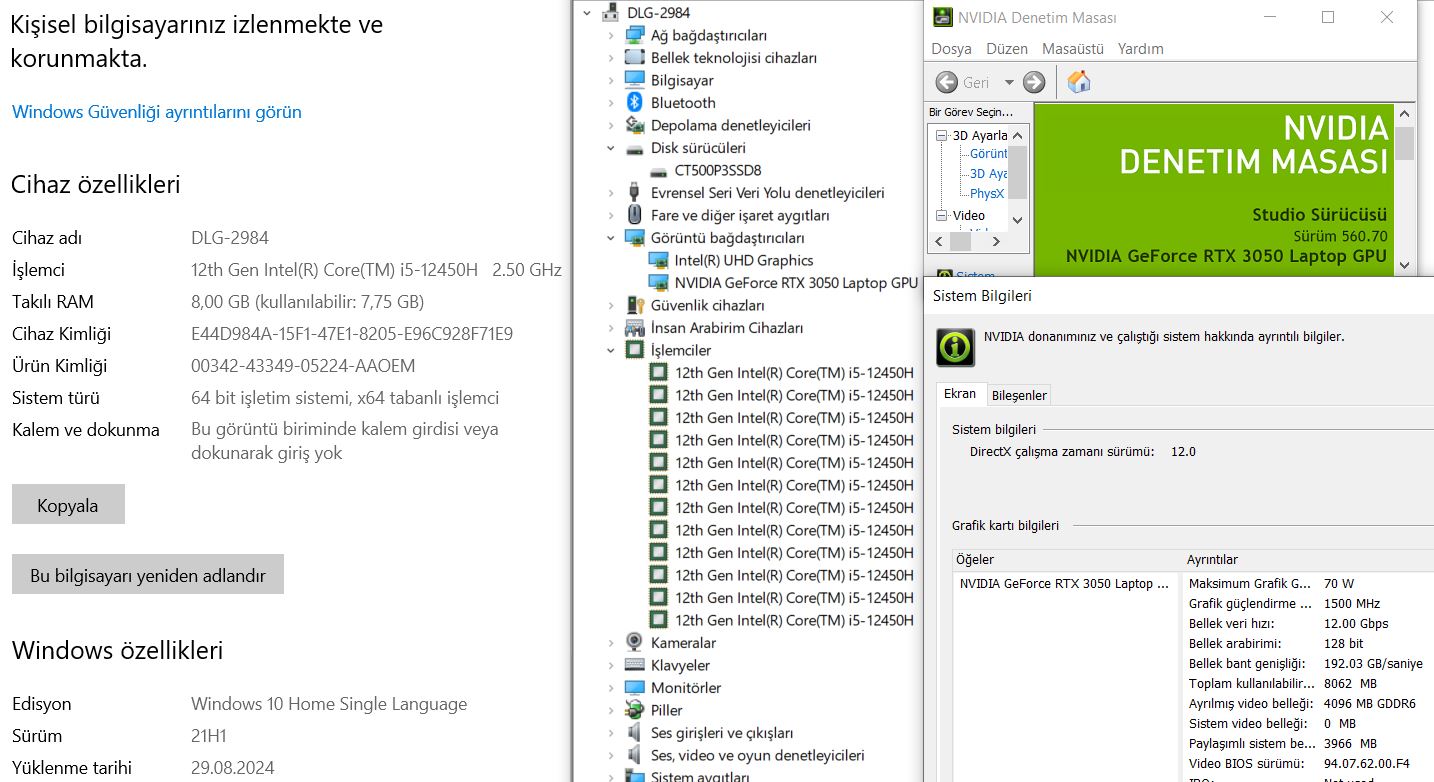Expand the Kameralar category
This screenshot has height=782, width=1434.
(x=611, y=643)
